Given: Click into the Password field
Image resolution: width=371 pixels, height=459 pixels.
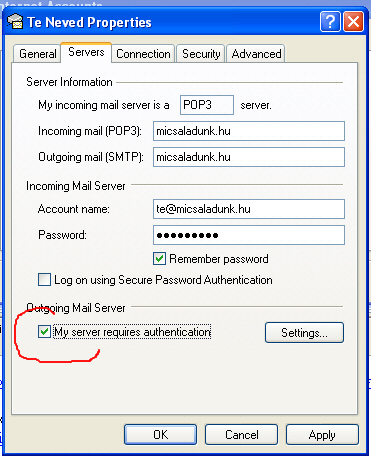Looking at the screenshot, I should click(249, 235).
